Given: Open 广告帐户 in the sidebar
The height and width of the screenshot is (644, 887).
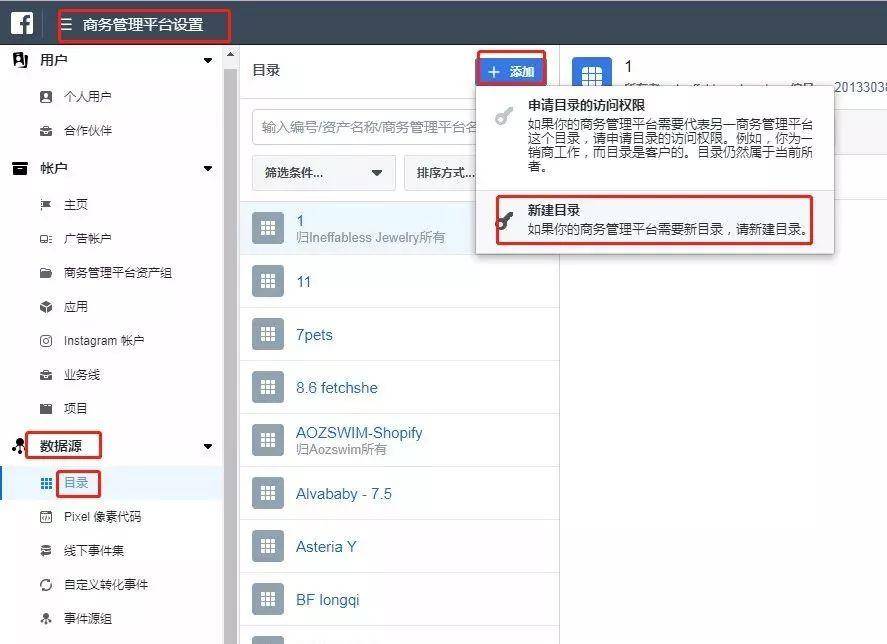Looking at the screenshot, I should [x=88, y=239].
